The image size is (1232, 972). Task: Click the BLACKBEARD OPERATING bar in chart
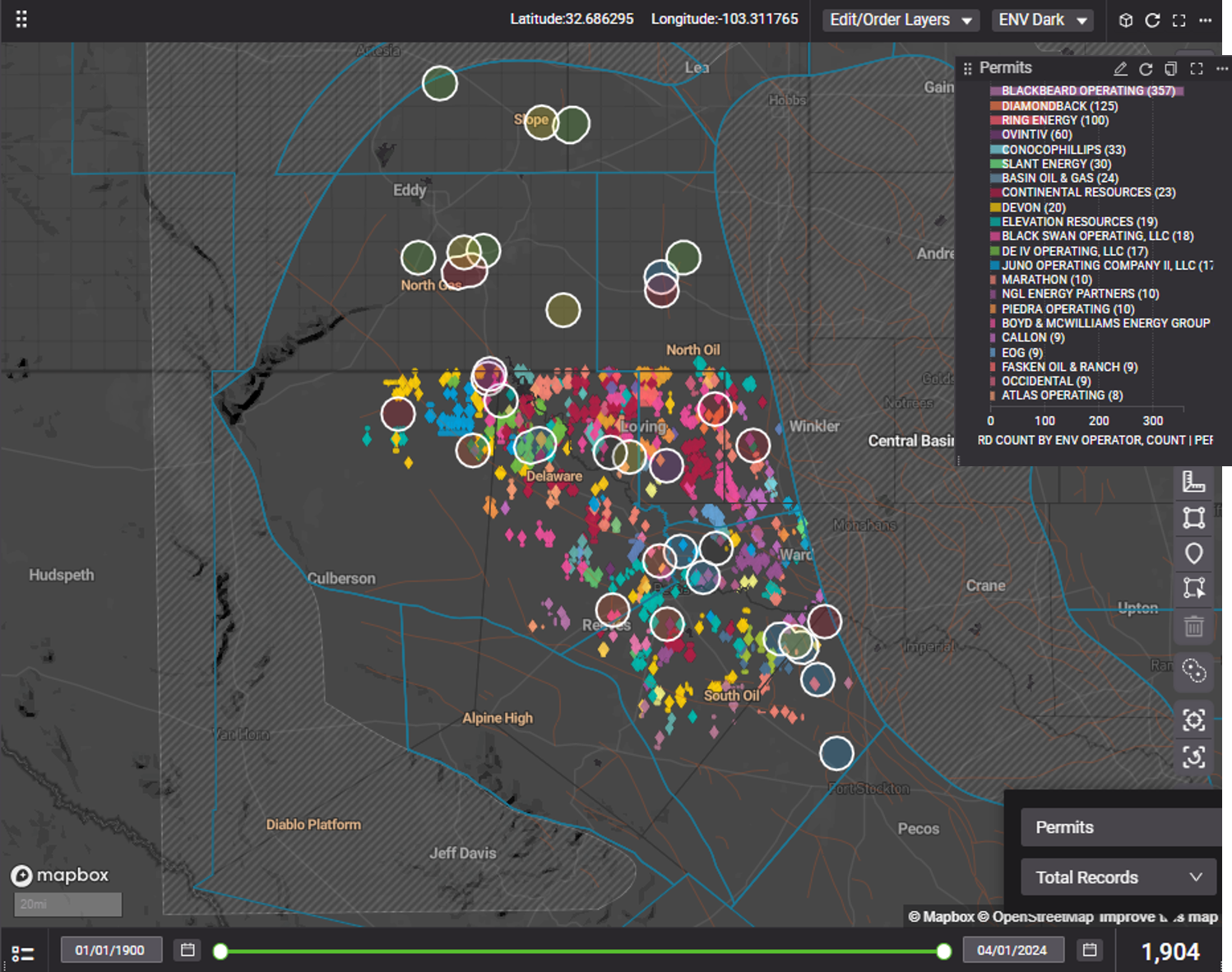pyautogui.click(x=1087, y=91)
